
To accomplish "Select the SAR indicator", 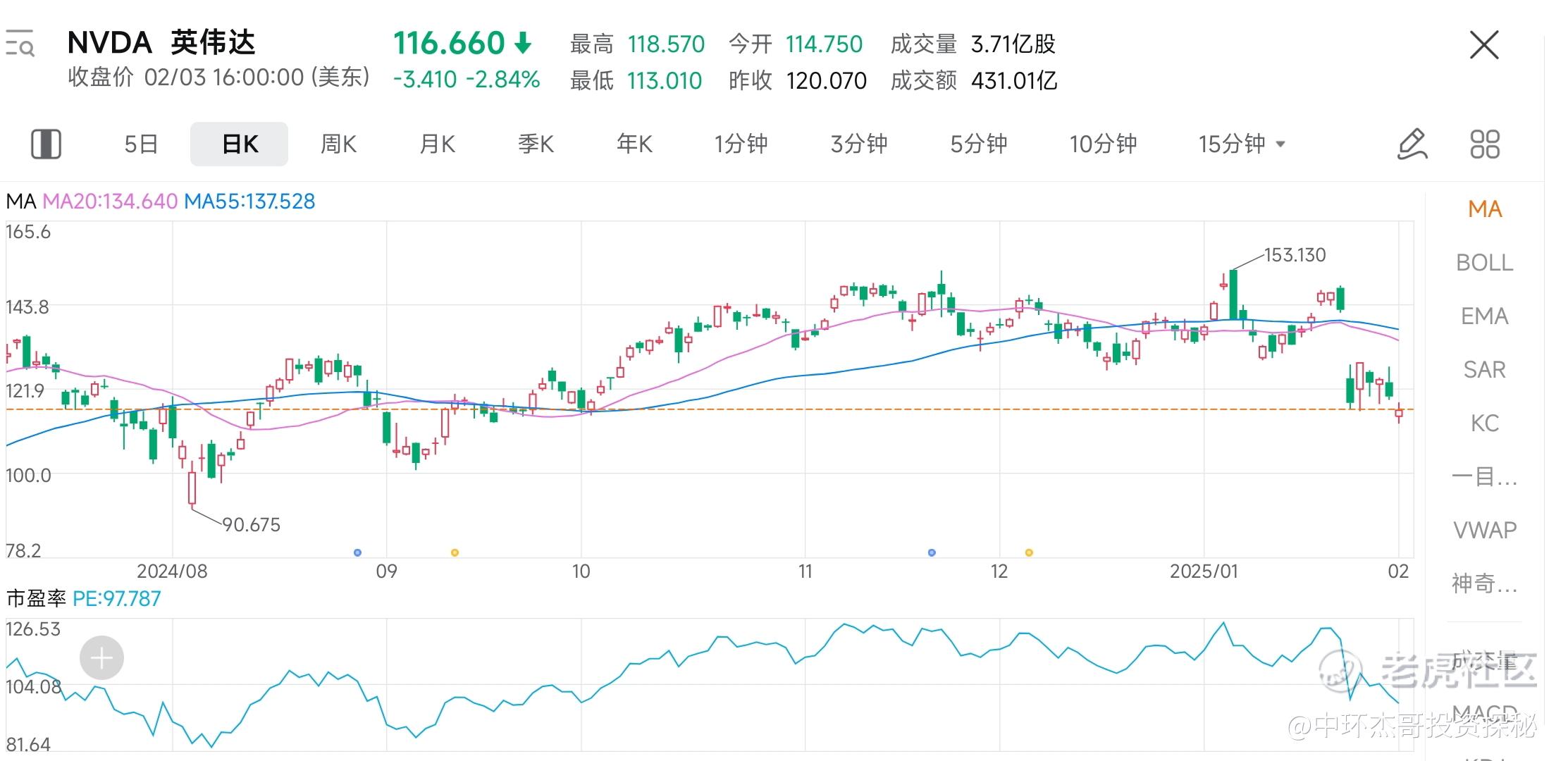I will click(1485, 369).
